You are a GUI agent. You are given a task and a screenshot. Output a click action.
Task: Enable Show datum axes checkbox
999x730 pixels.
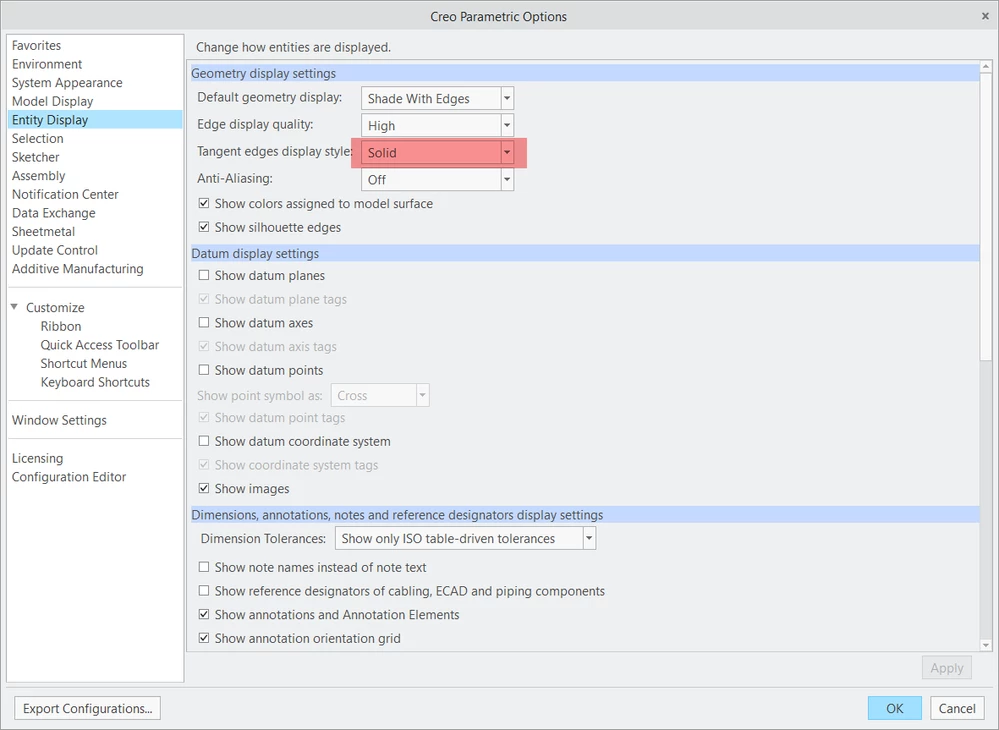(204, 323)
